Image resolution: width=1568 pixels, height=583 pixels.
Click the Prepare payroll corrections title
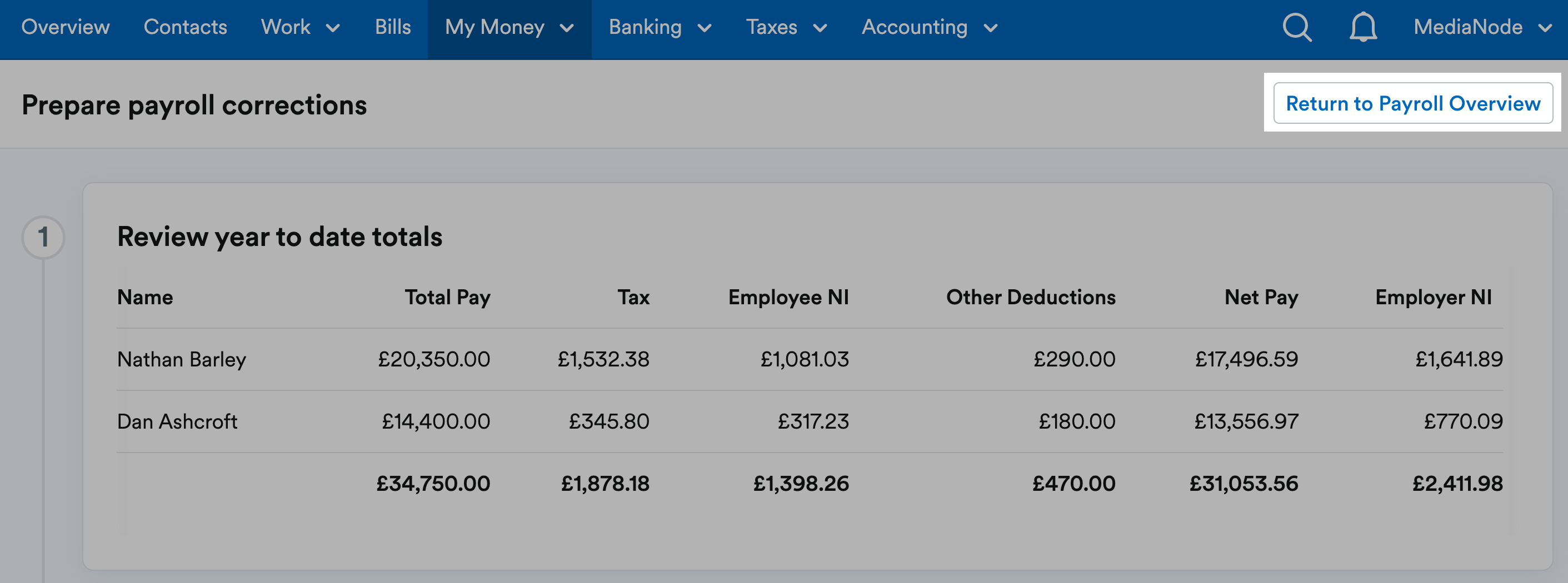coord(194,105)
